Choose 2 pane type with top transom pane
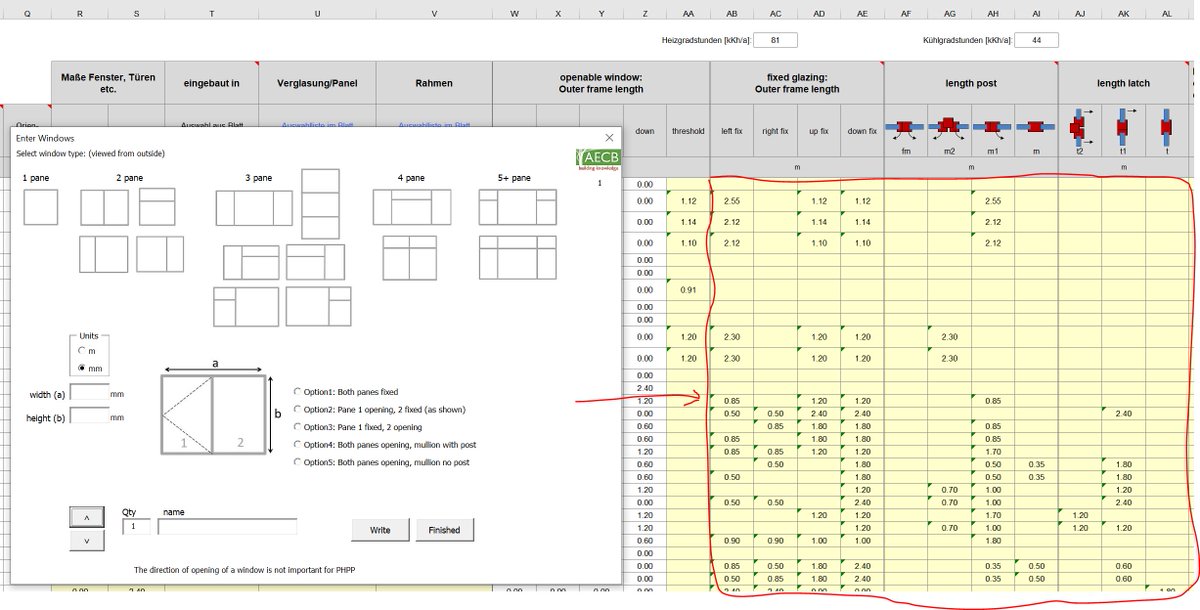This screenshot has width=1200, height=610. pyautogui.click(x=158, y=207)
